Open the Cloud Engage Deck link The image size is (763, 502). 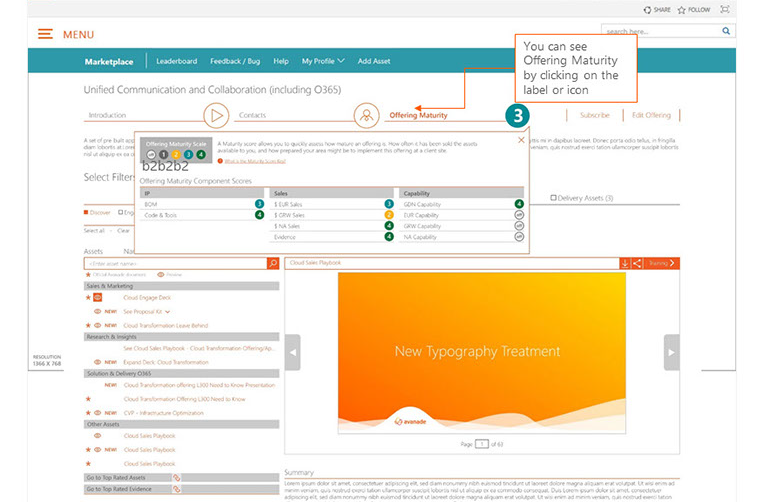[146, 297]
